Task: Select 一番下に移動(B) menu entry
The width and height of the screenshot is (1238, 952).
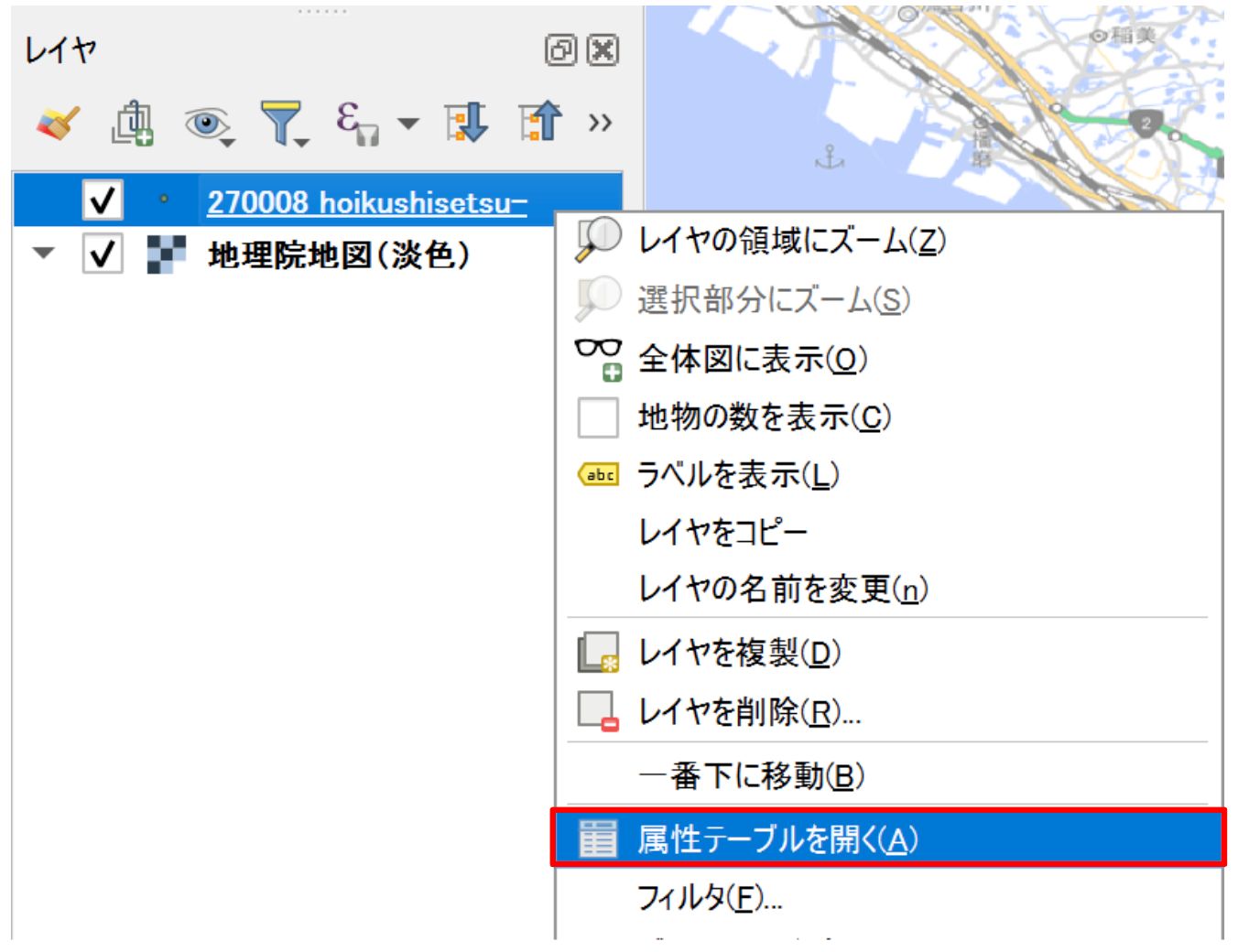Action: tap(888, 775)
